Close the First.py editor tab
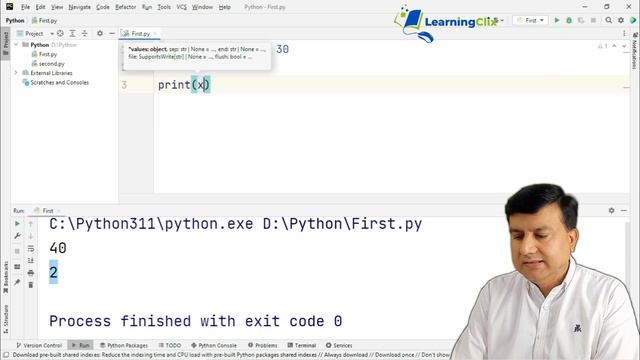 point(156,33)
